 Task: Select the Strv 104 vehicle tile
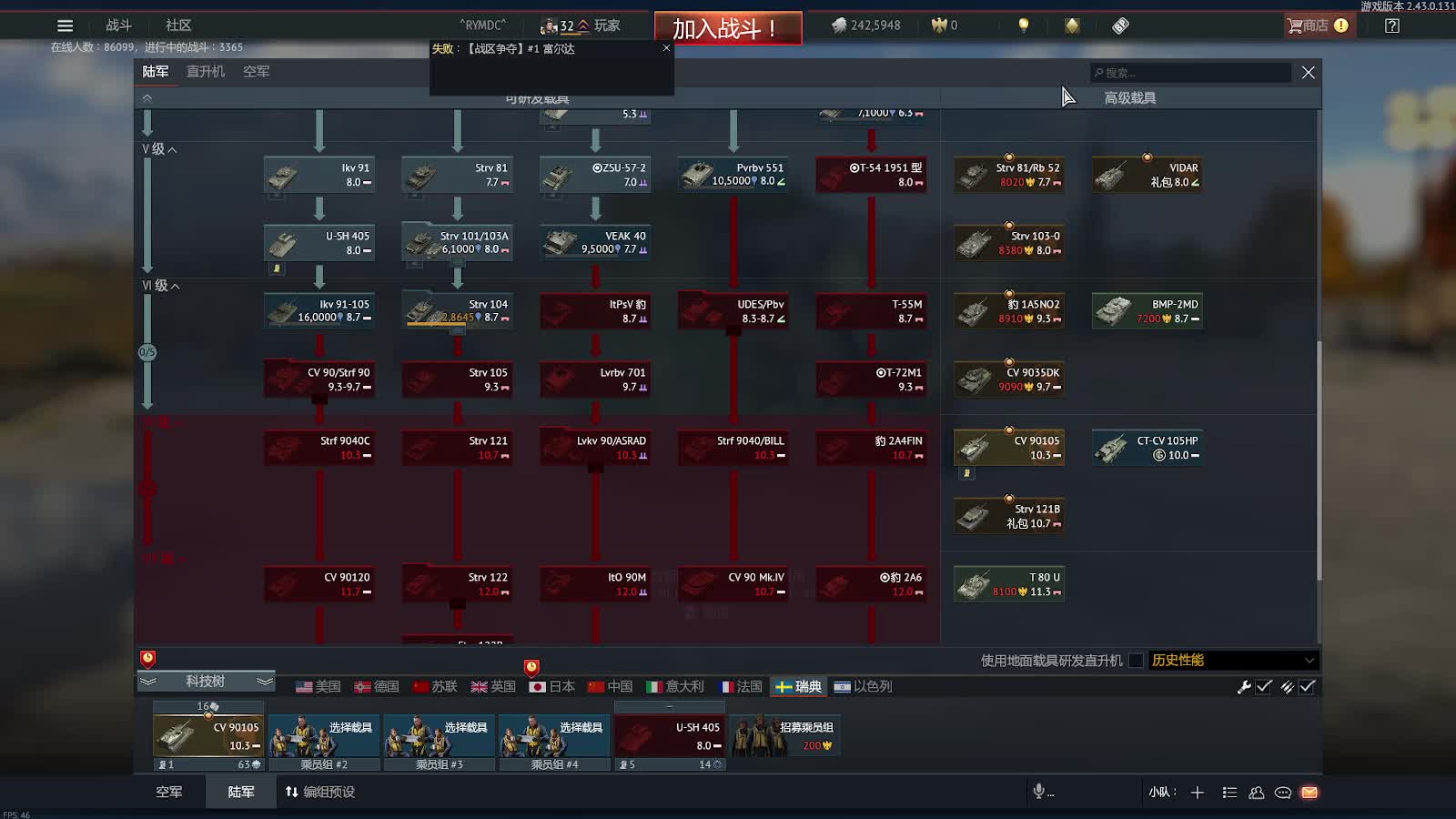pyautogui.click(x=458, y=311)
